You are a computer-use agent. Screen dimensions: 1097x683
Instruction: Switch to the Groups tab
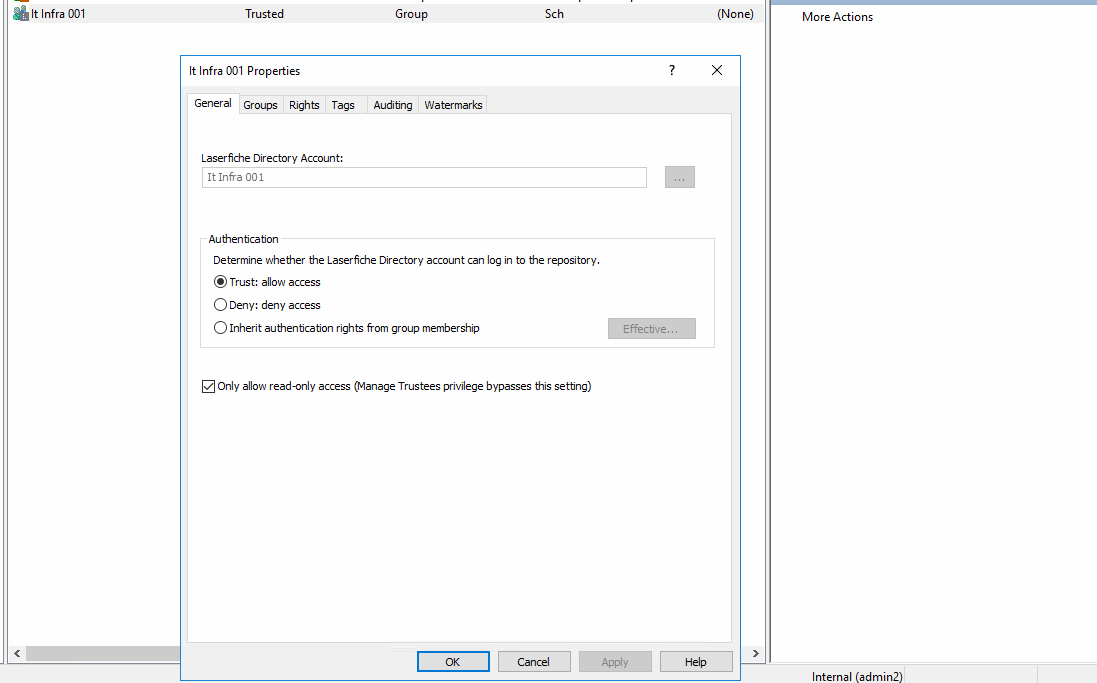(260, 105)
